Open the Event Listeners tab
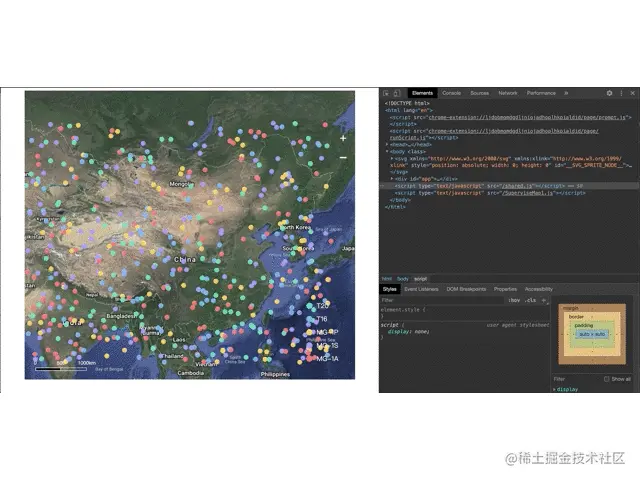The width and height of the screenshot is (640, 480). tap(421, 289)
